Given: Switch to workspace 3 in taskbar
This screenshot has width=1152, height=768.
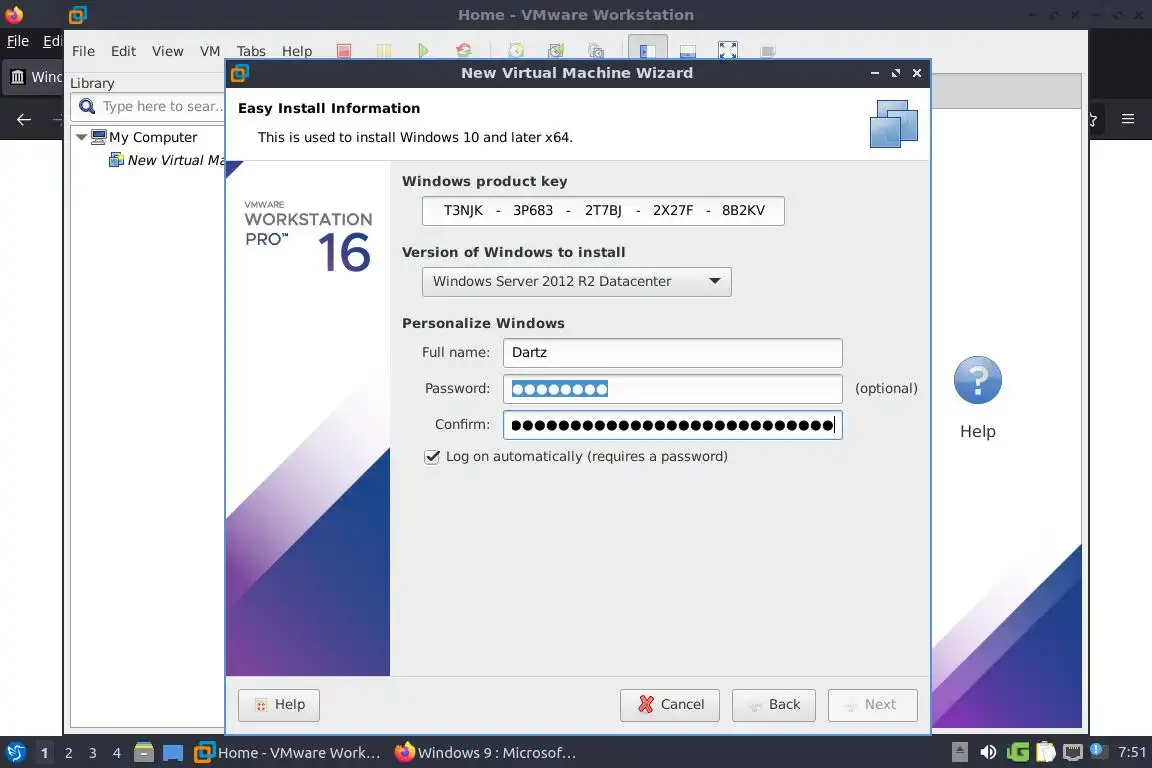Looking at the screenshot, I should click(x=93, y=753).
